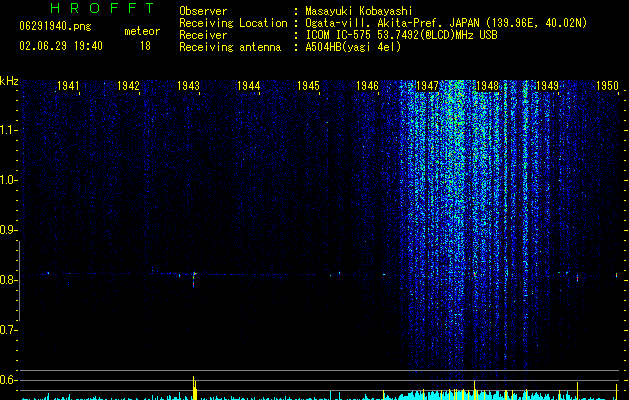Viewport: 629px width, 400px height.
Task: Click the strong meteor echo near 1943
Action: (x=194, y=279)
